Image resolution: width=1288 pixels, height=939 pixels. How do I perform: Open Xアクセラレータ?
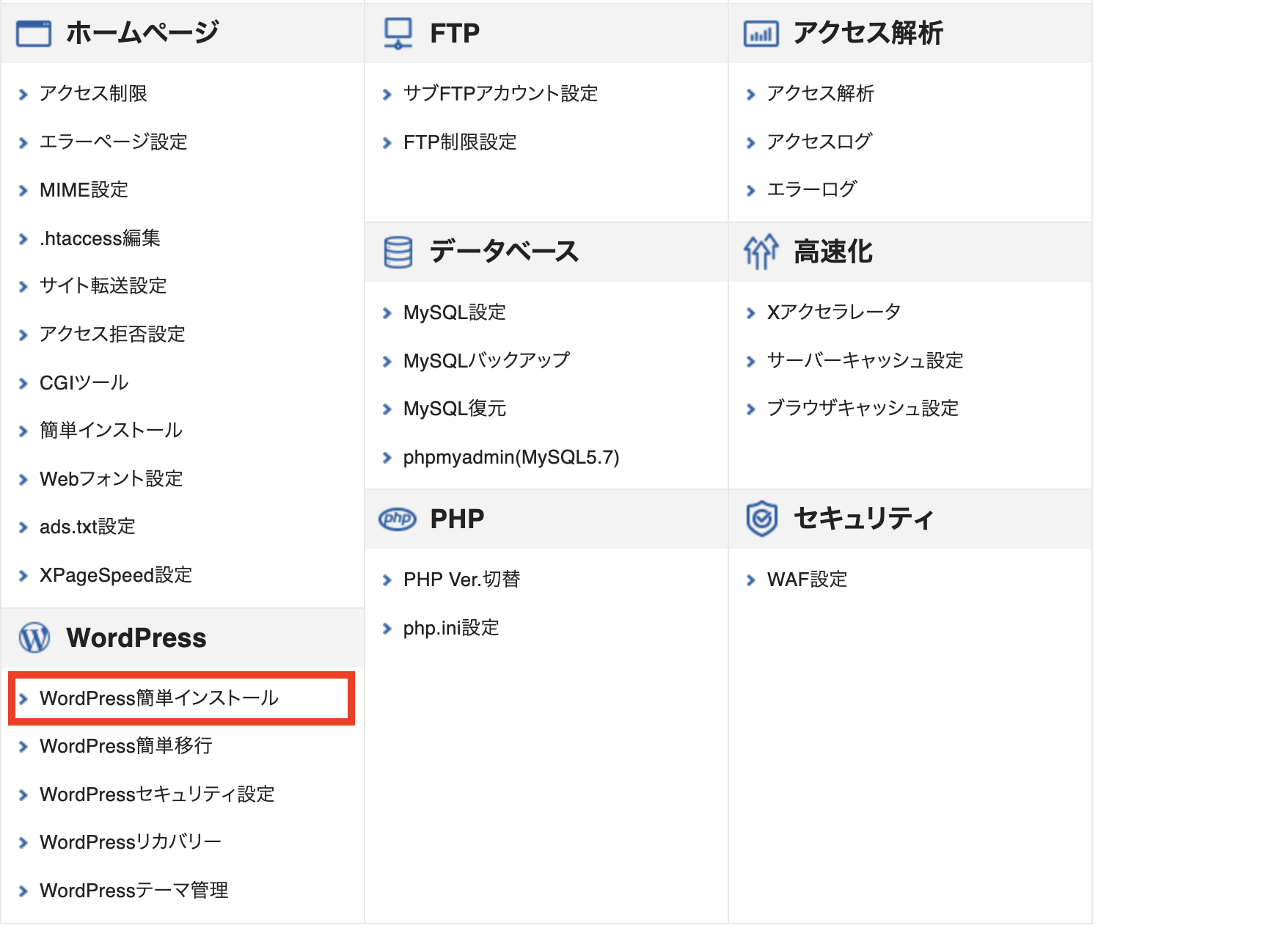point(834,313)
